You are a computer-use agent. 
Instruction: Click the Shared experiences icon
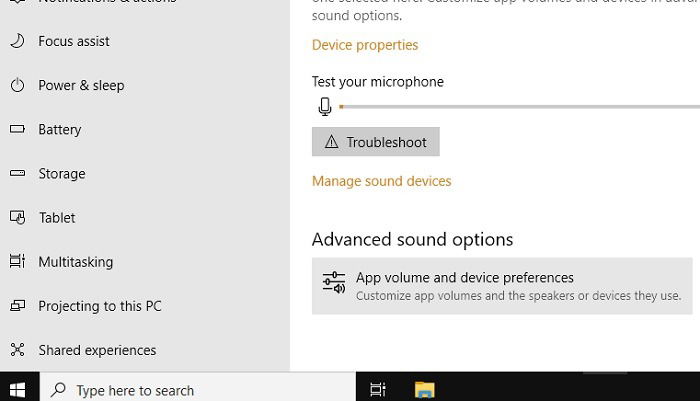tap(17, 350)
